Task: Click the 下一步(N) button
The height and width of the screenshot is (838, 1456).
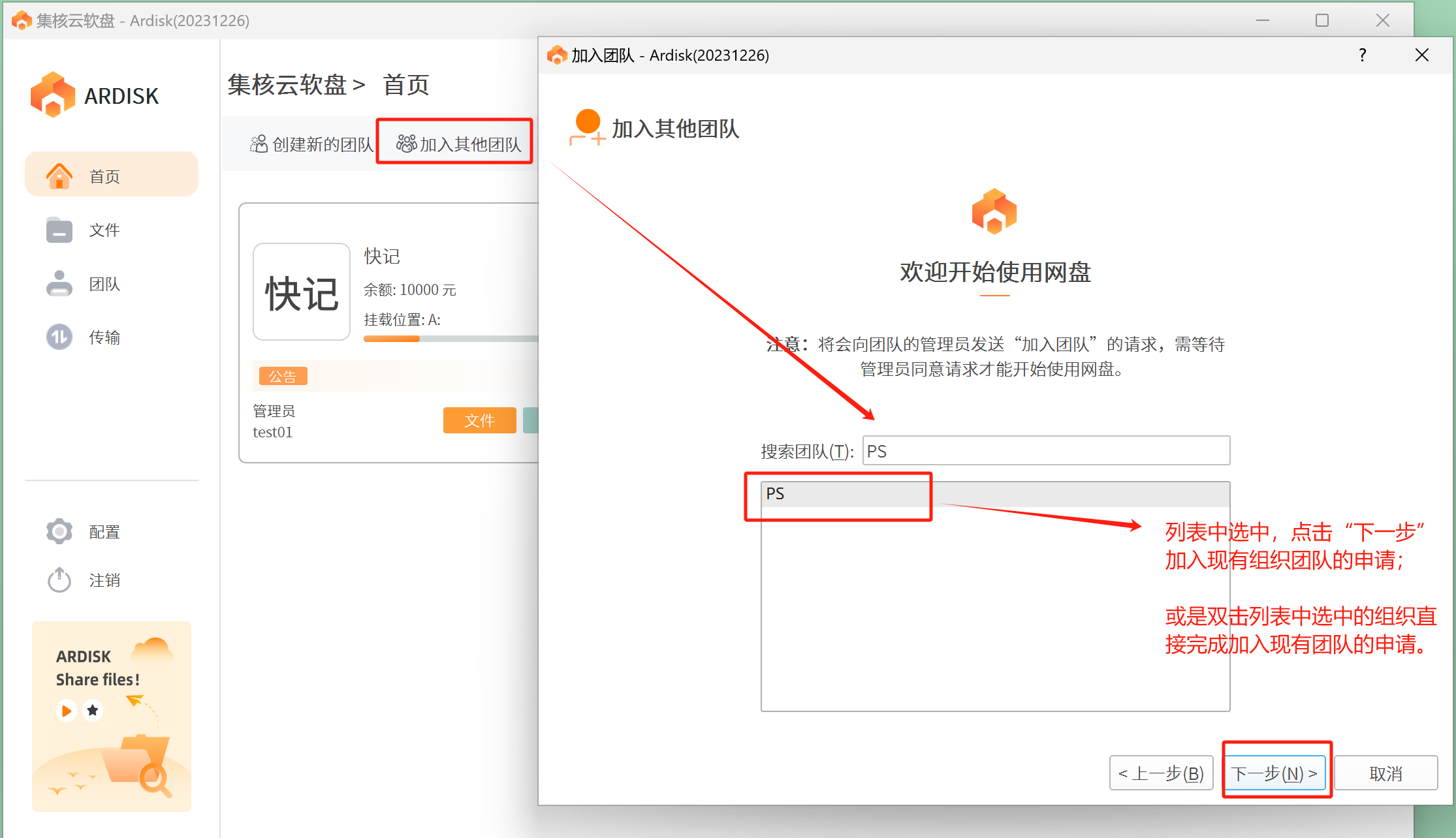Action: coord(1274,773)
